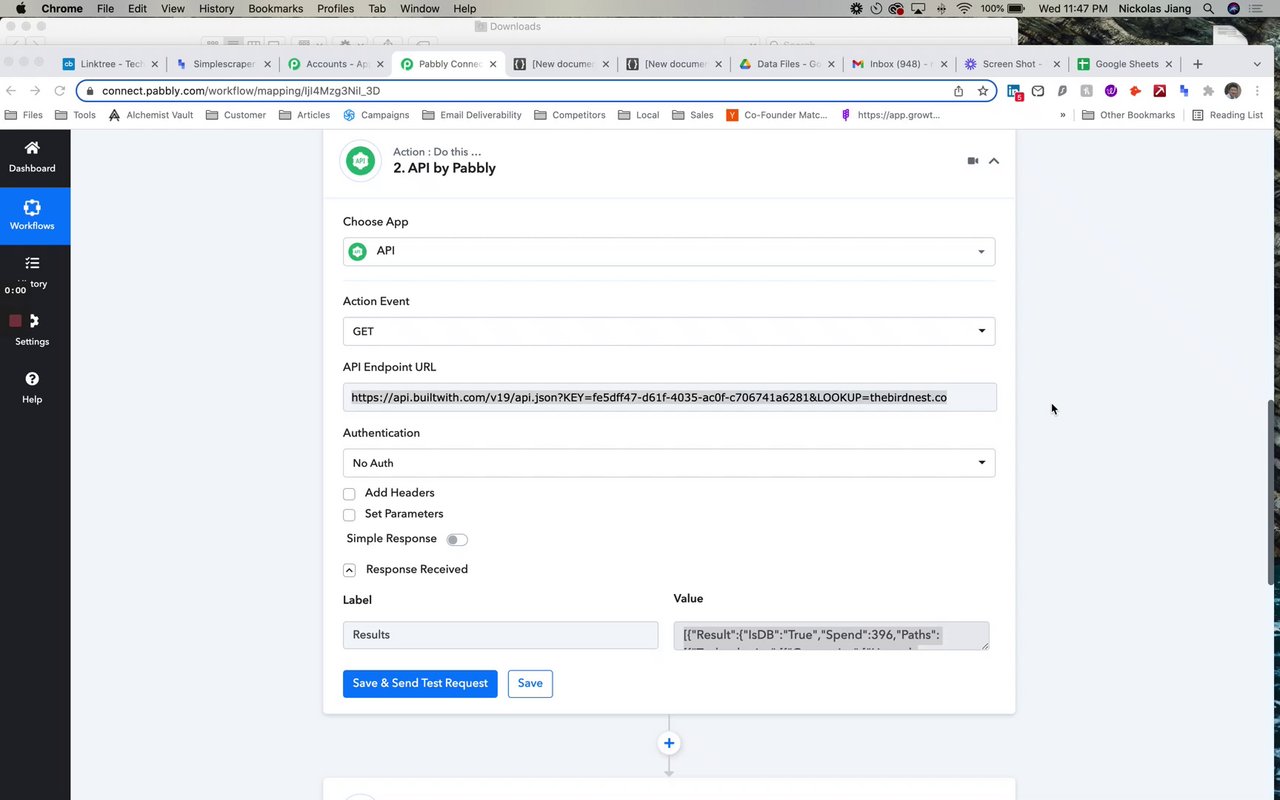
Task: Reload the page with the refresh icon
Action: (x=59, y=91)
